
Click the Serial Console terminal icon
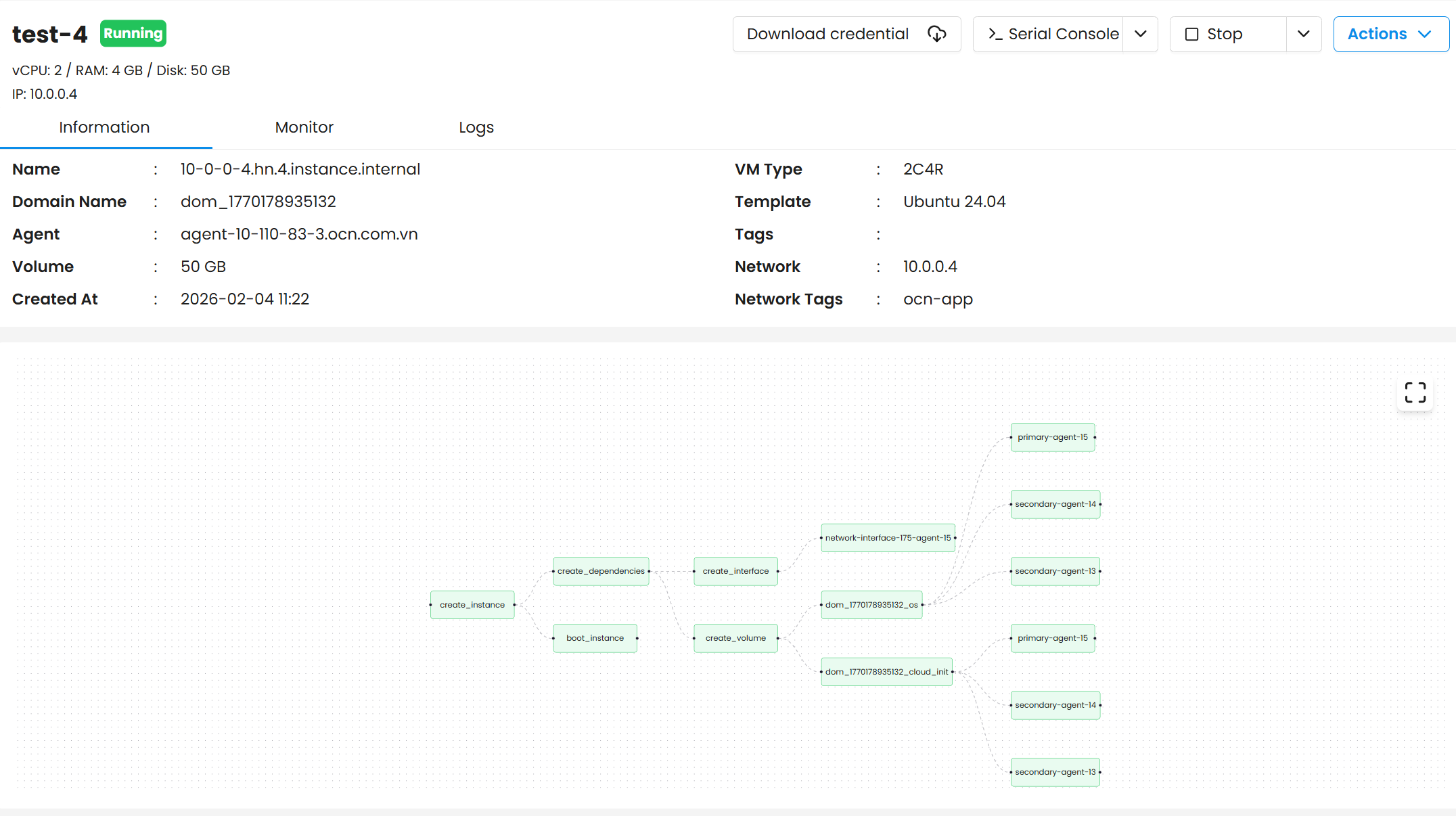coord(995,34)
